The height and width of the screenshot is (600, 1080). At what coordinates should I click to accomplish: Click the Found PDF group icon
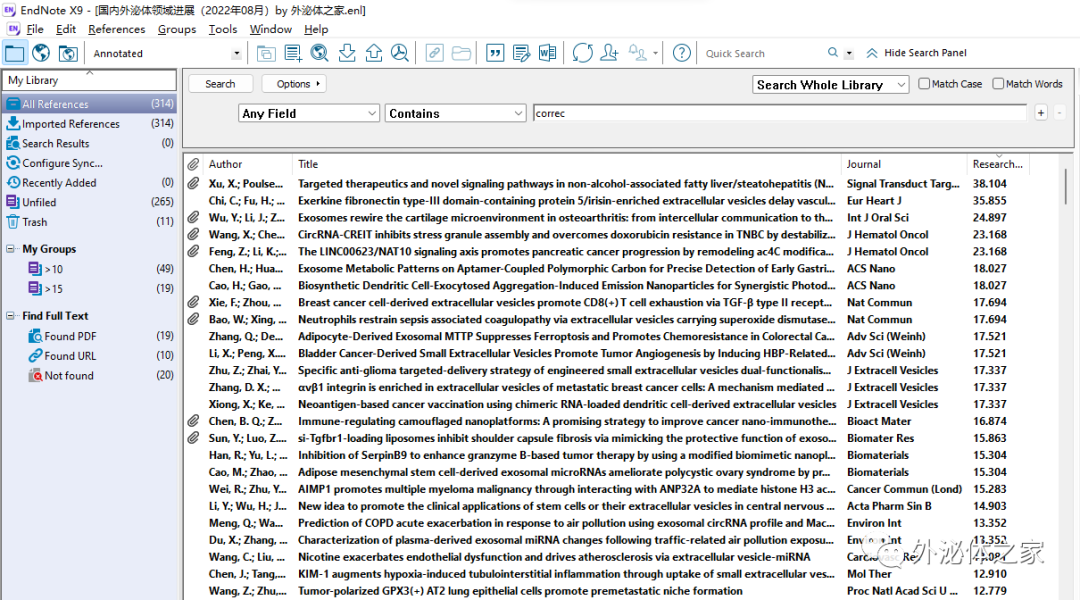[x=35, y=336]
